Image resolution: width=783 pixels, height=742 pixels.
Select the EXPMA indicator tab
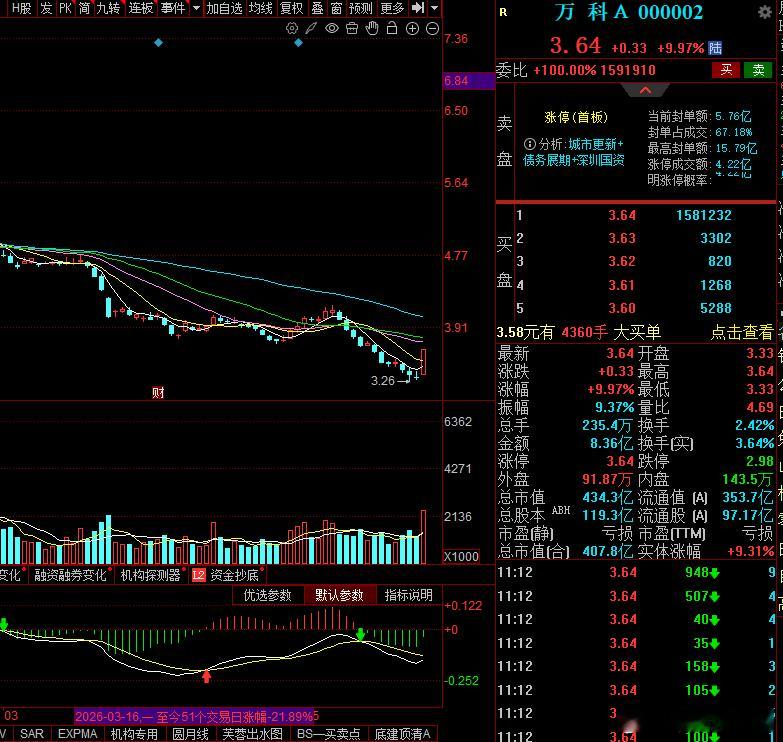tap(77, 734)
